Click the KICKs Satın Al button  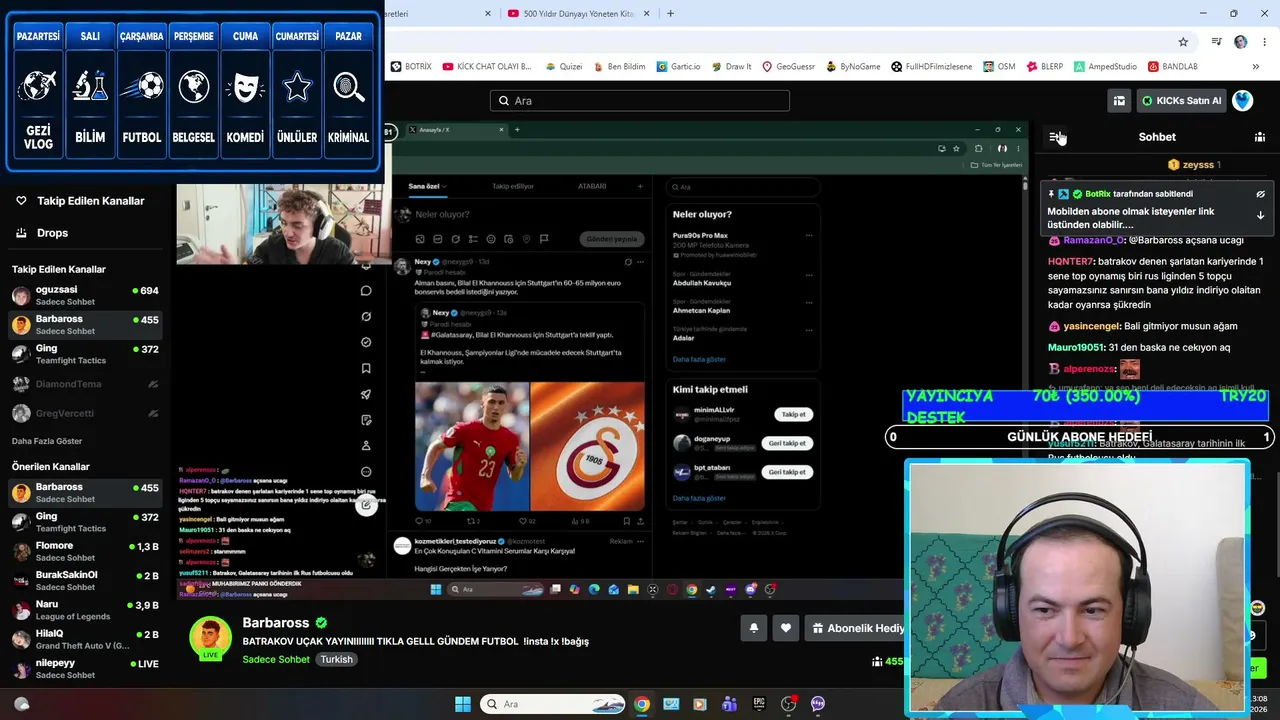point(1180,100)
